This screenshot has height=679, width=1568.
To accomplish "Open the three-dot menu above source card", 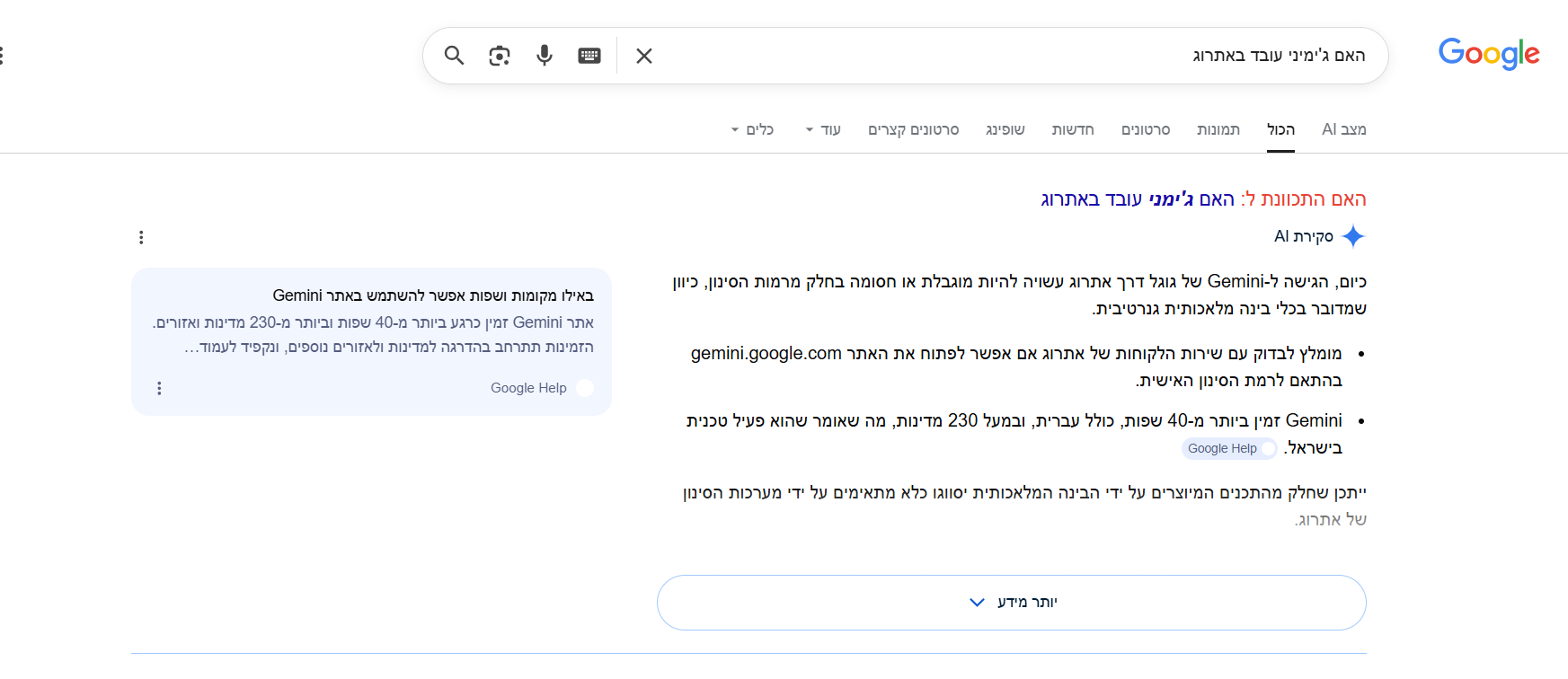I will click(141, 237).
